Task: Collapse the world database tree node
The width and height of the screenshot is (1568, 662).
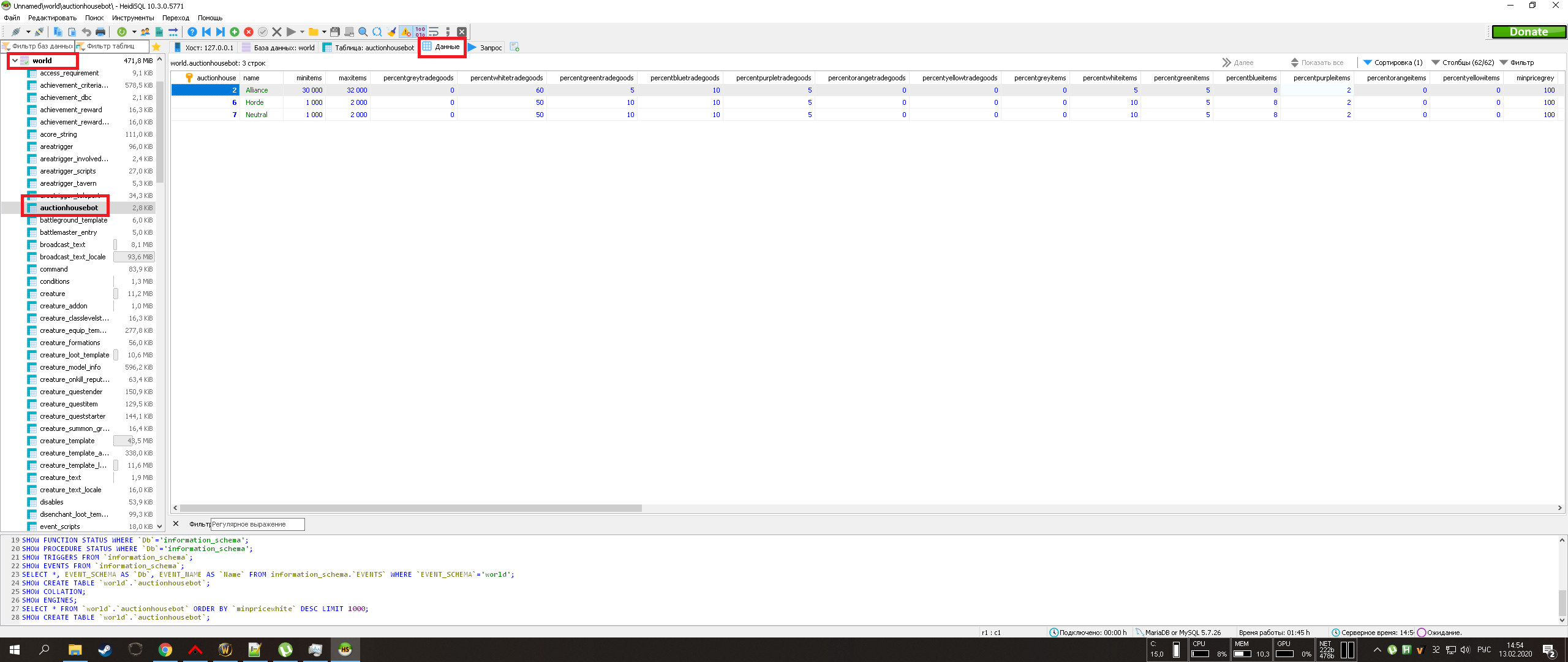Action: point(15,61)
